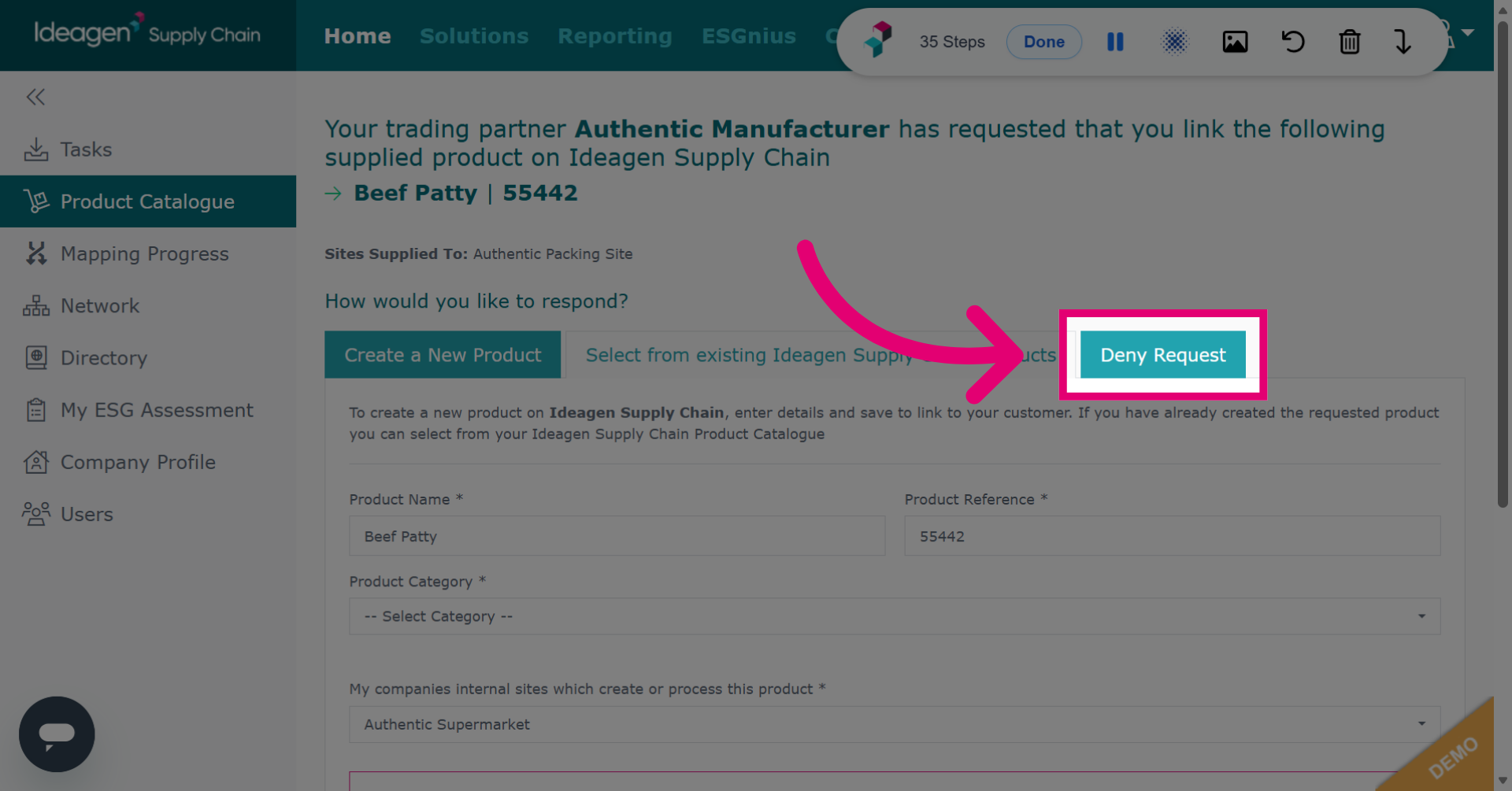Open Directory in the sidebar
This screenshot has height=791, width=1512.
coord(148,357)
